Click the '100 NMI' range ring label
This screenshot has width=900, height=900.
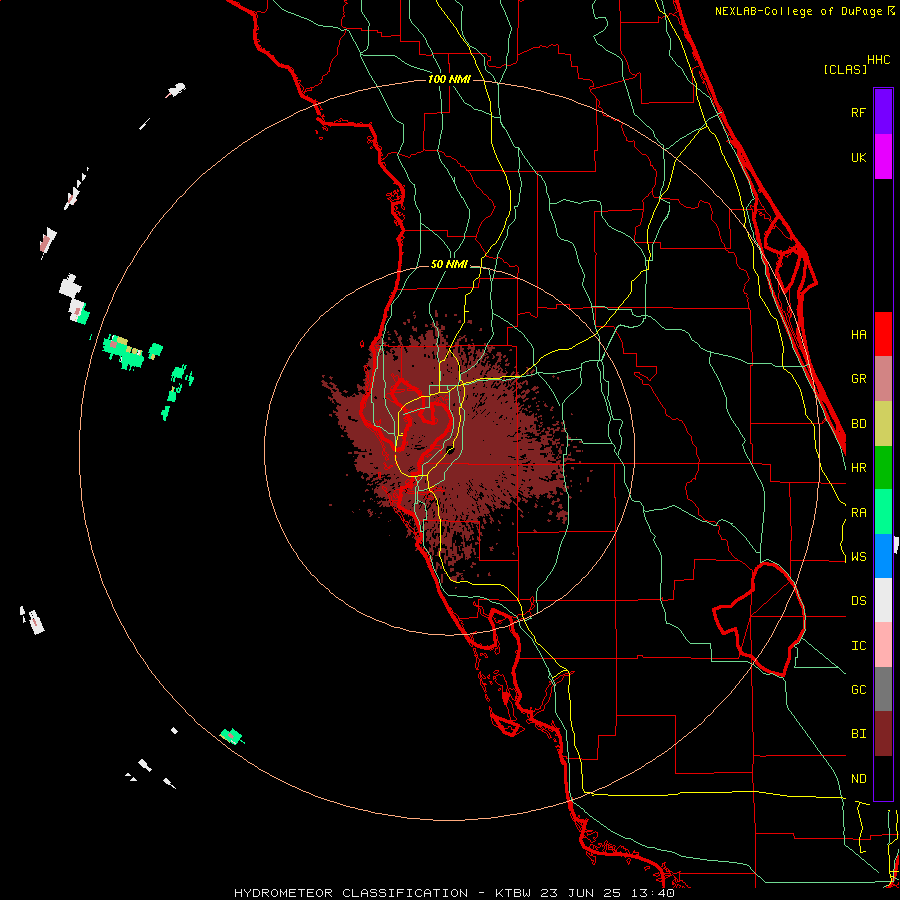(449, 79)
